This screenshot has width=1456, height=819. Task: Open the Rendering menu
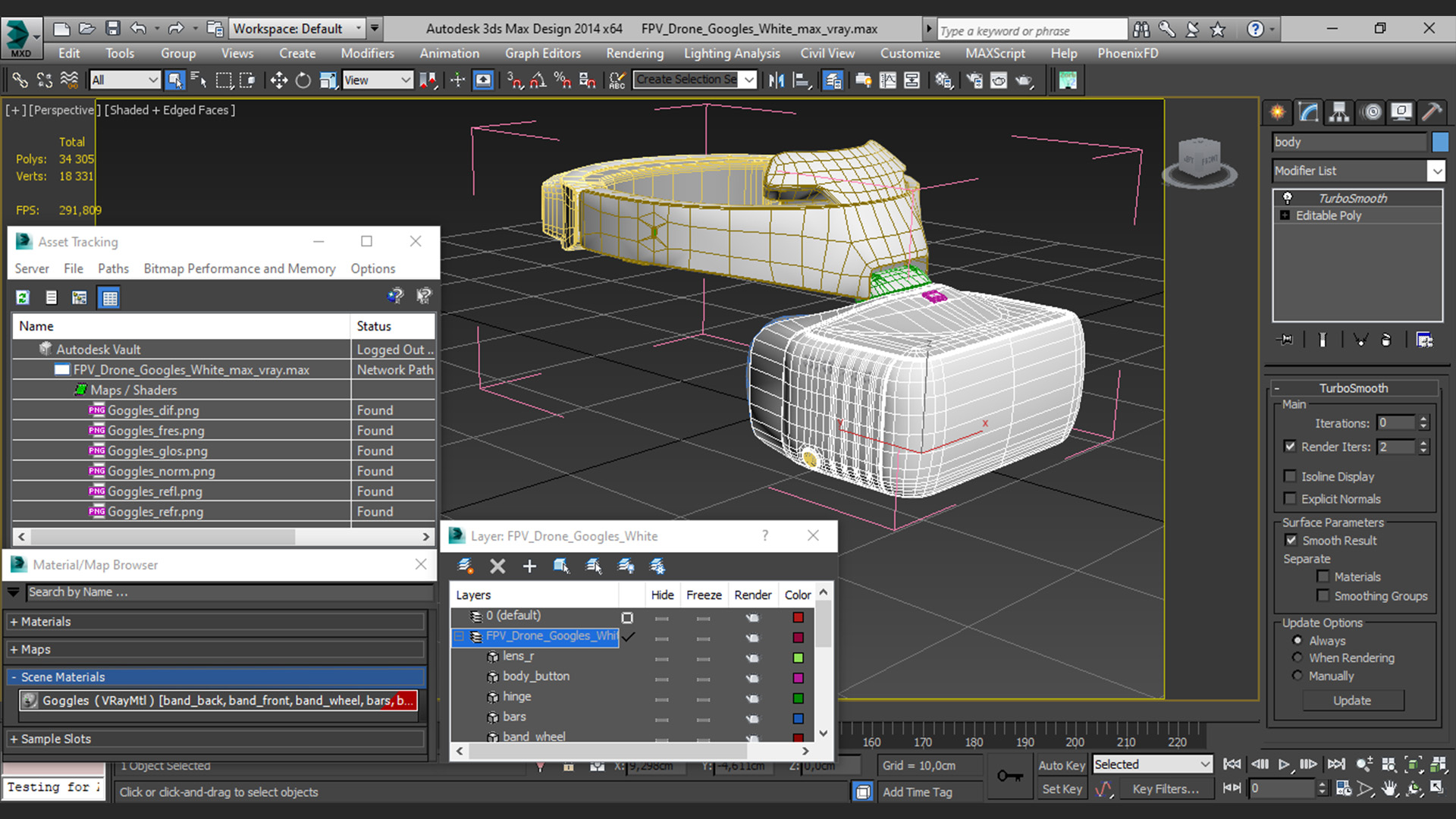pyautogui.click(x=635, y=53)
